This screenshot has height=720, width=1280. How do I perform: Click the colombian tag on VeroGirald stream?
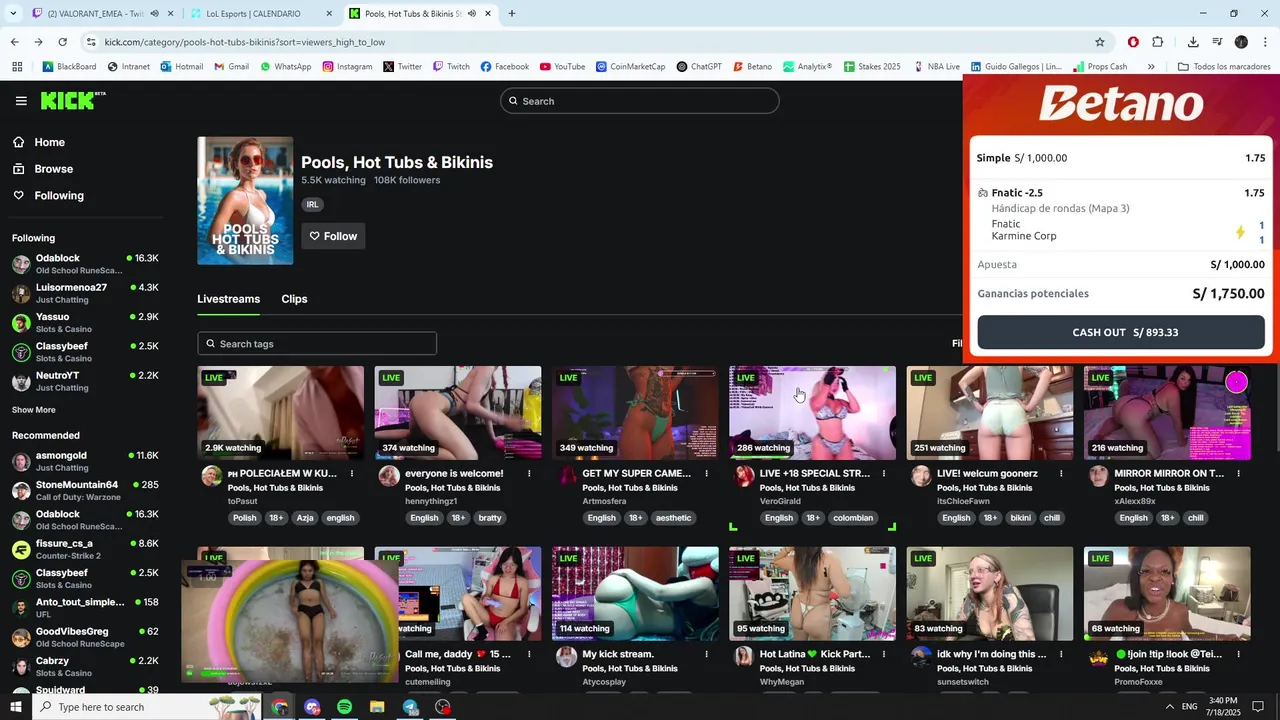point(853,518)
